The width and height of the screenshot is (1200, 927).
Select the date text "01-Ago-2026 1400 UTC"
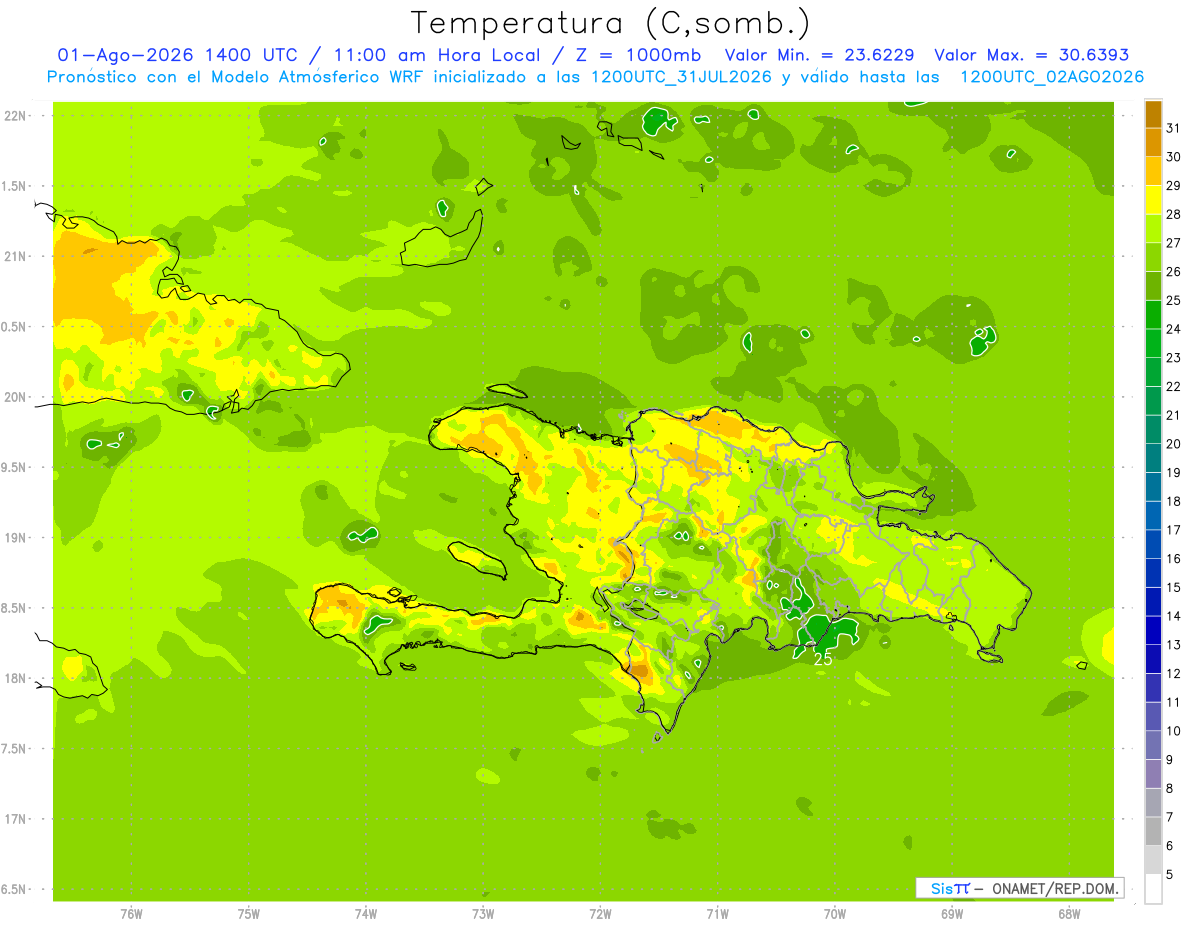coord(180,55)
